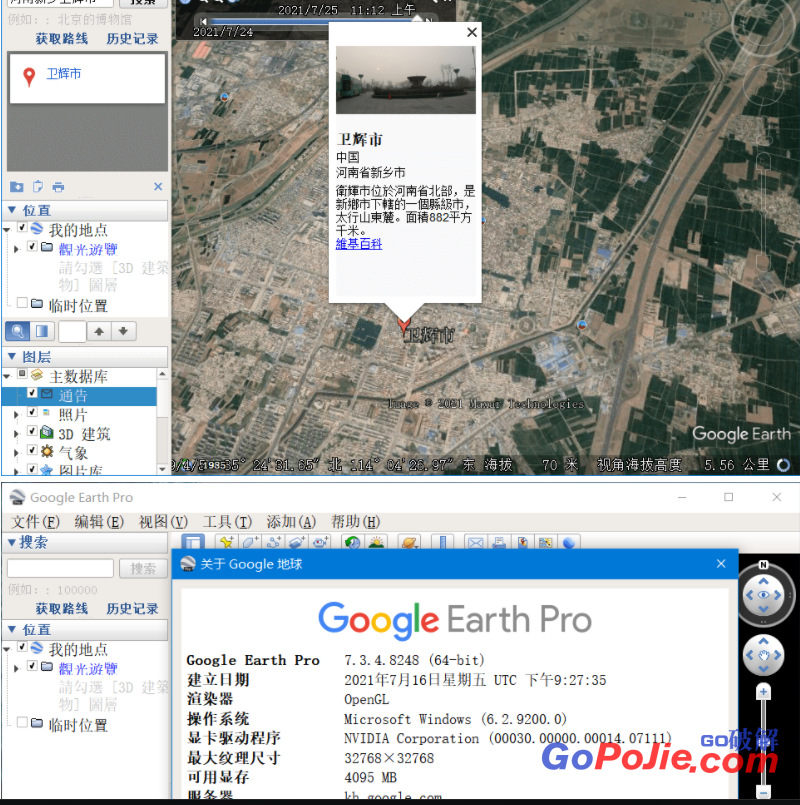Collapse the 图层 panel header
The height and width of the screenshot is (805, 800).
[x=85, y=357]
